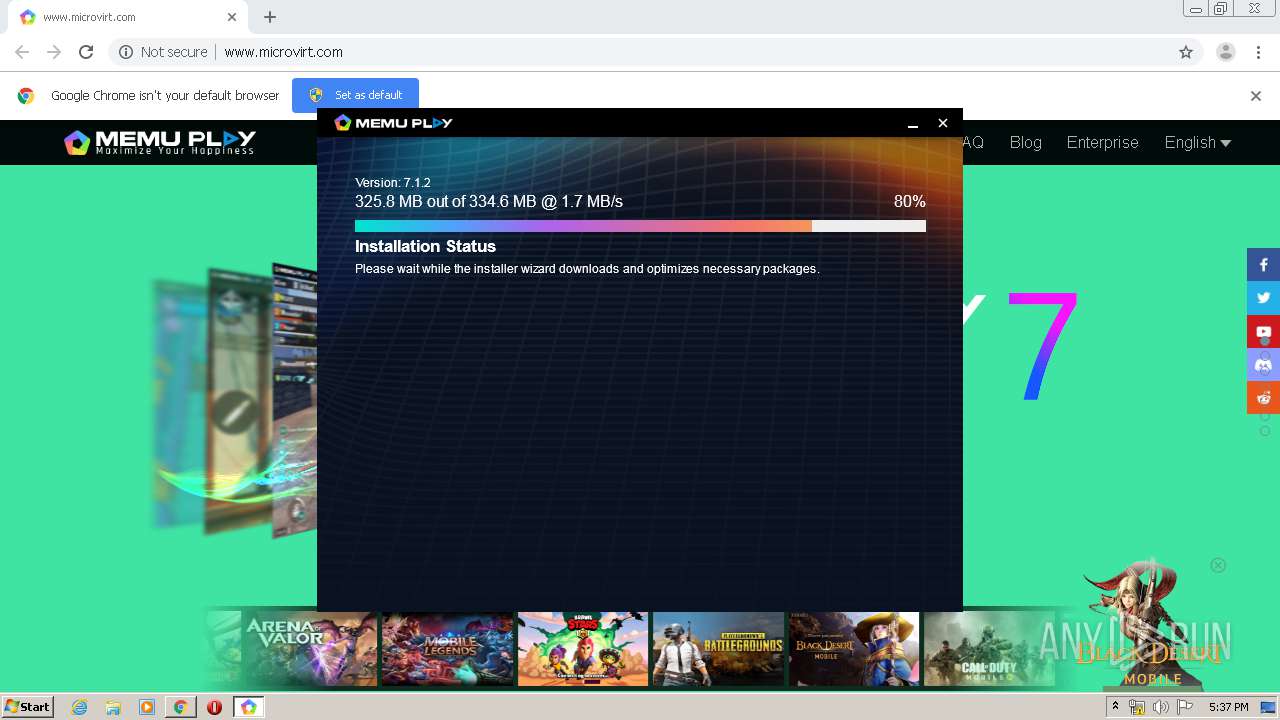
Task: Click the volume speaker tray icon
Action: 1160,707
